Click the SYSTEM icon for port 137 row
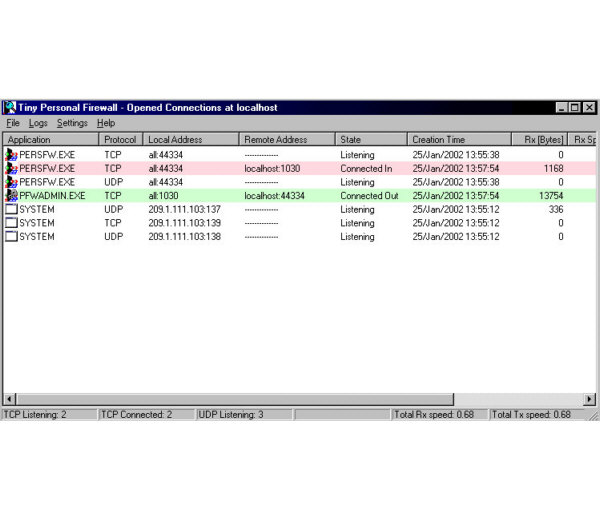600x520 pixels. pos(11,209)
